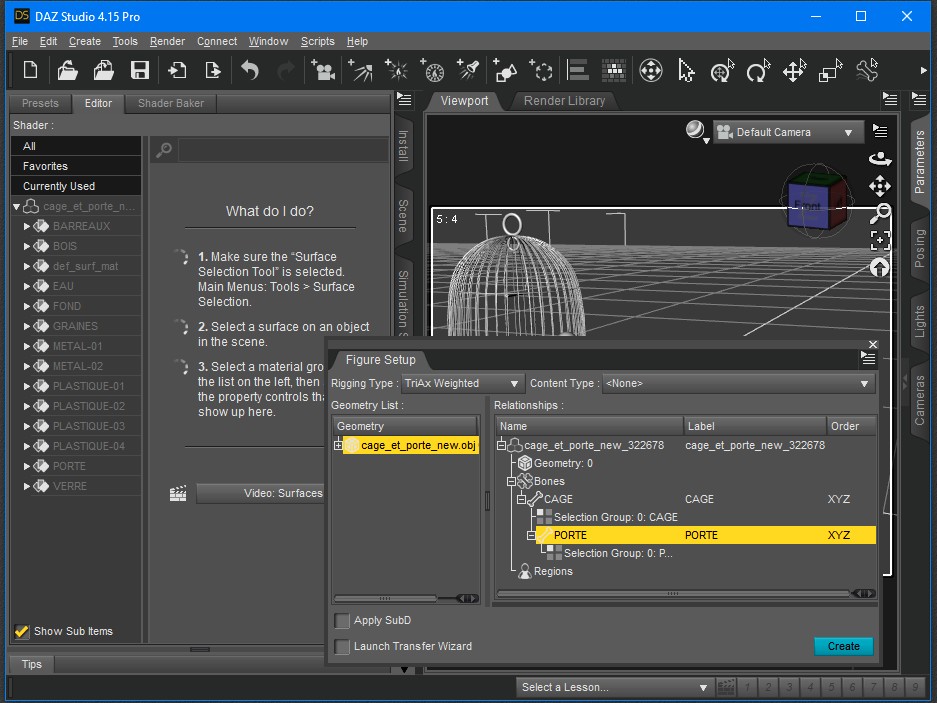Viewport: 937px width, 703px height.
Task: Select the CAGE bone row
Action: (x=686, y=499)
